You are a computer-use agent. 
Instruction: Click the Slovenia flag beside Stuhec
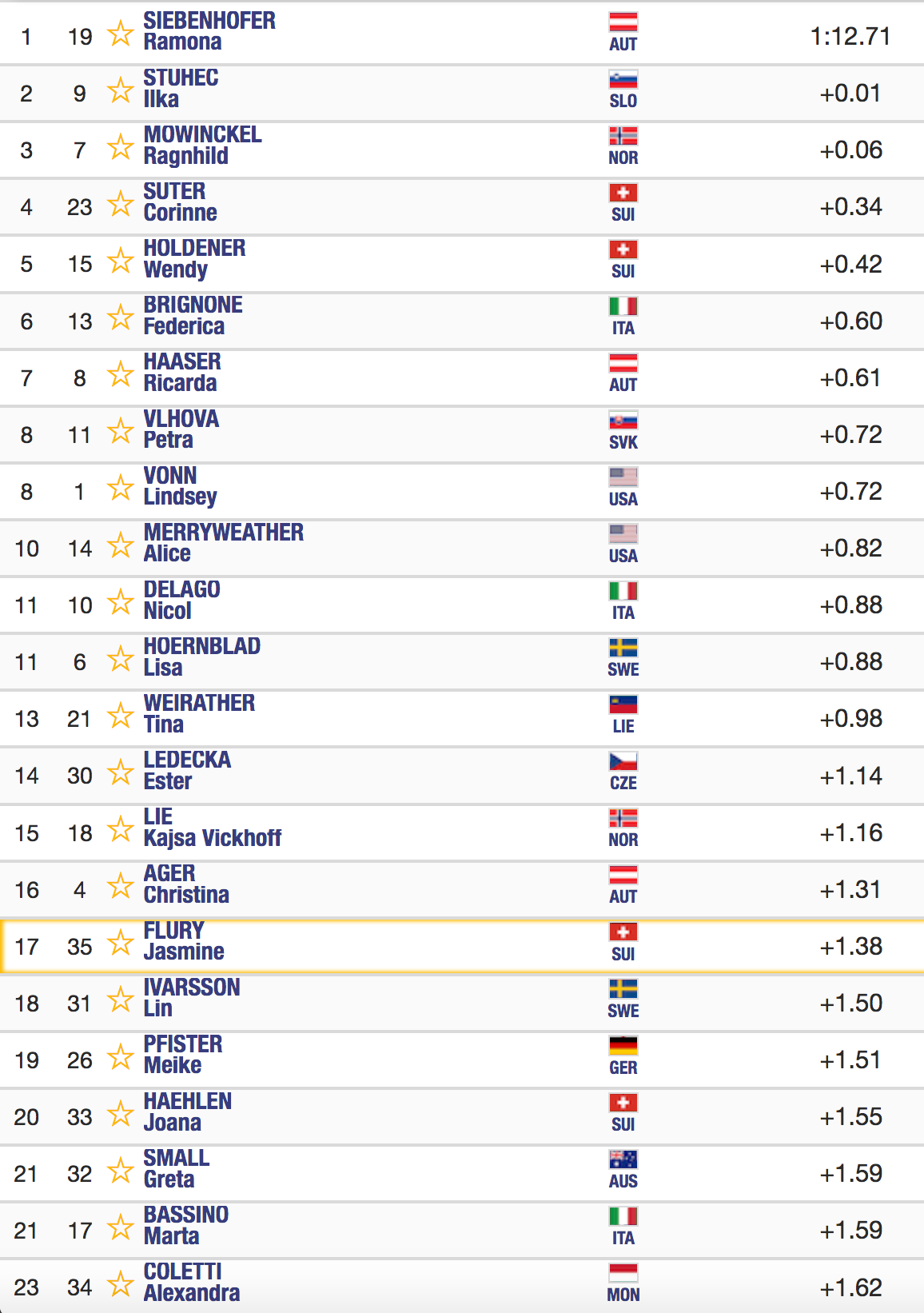click(x=623, y=78)
